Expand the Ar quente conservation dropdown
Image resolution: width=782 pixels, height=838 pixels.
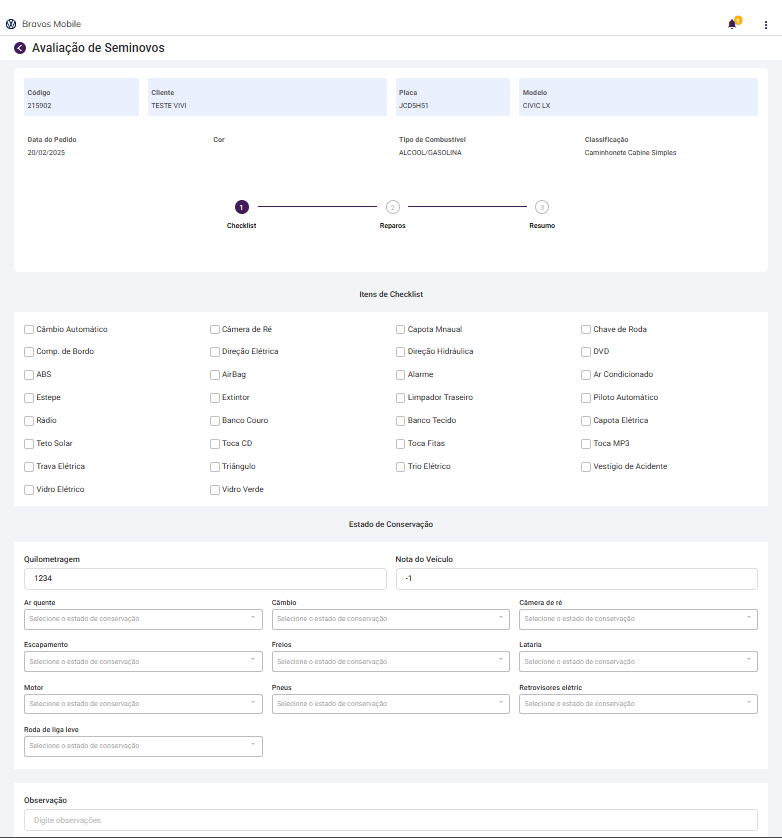click(x=143, y=619)
